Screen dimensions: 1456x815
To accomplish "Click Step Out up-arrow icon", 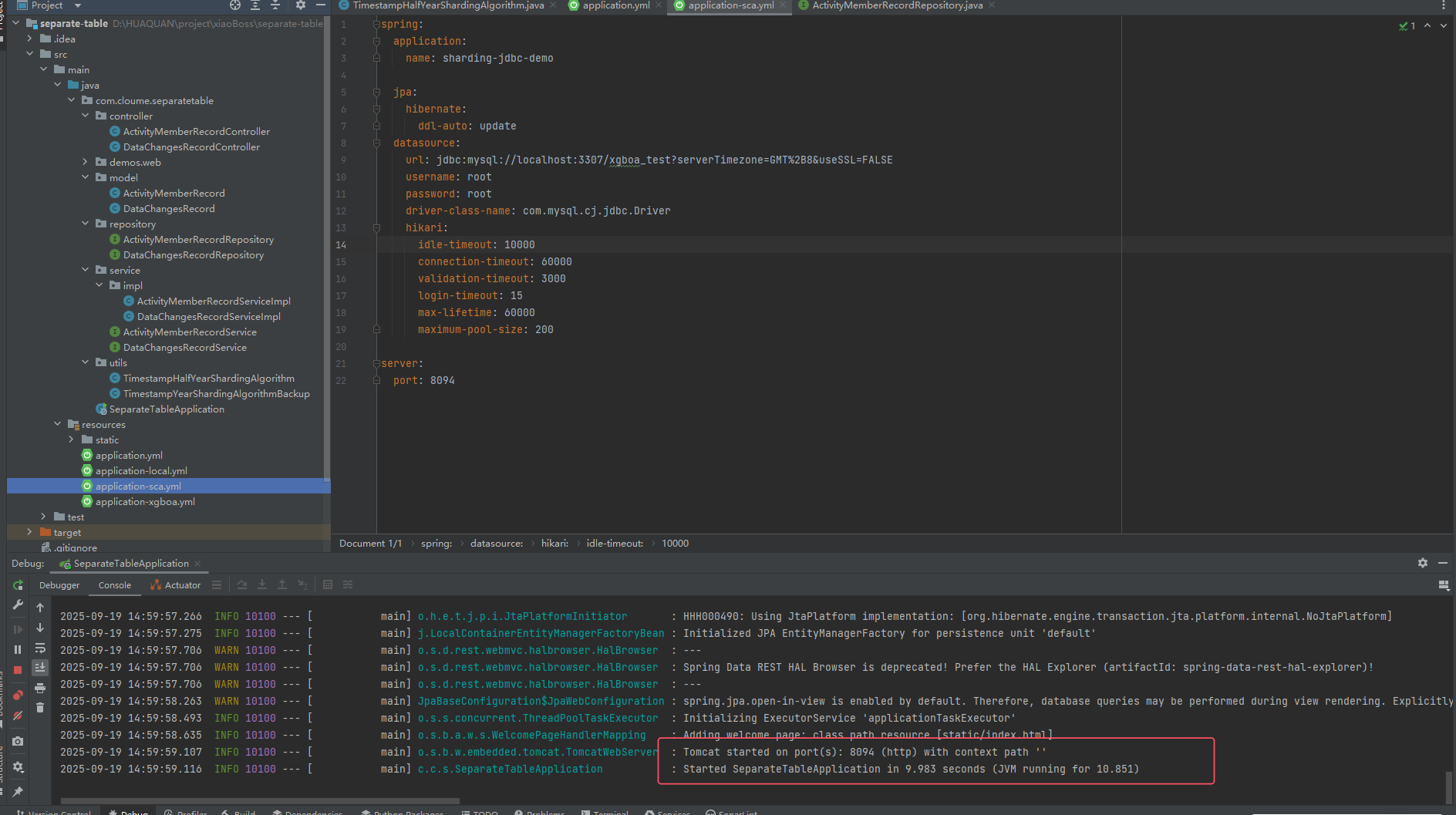I will (282, 585).
